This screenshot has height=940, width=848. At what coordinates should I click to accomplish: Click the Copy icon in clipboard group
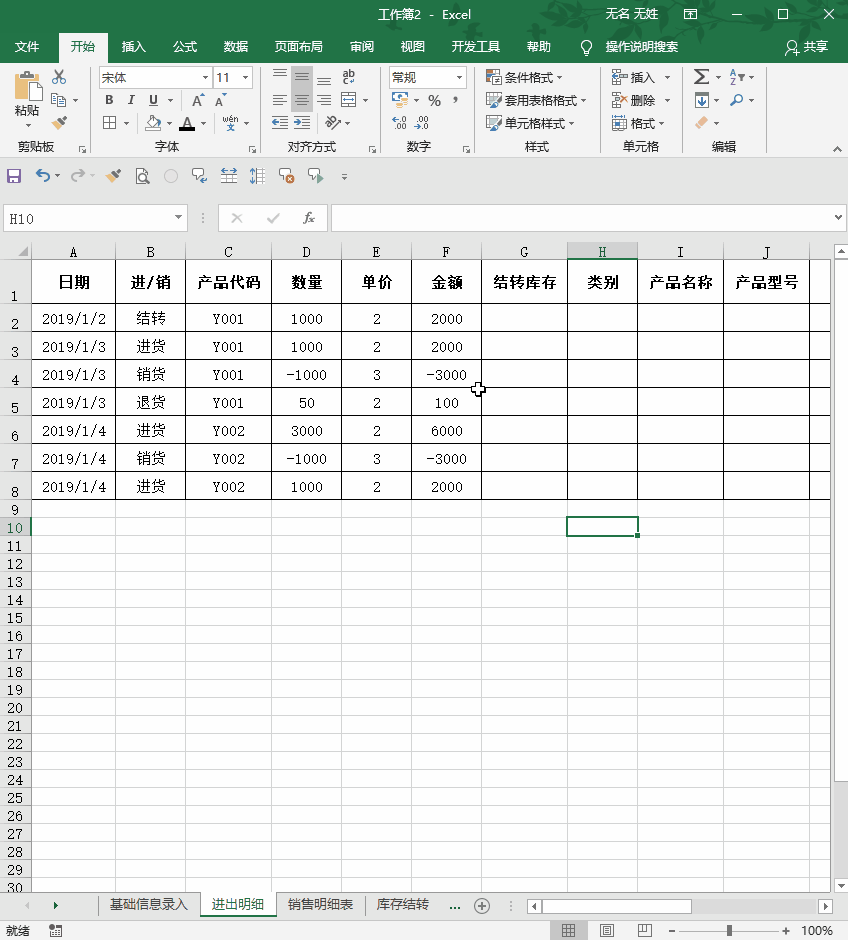point(58,100)
